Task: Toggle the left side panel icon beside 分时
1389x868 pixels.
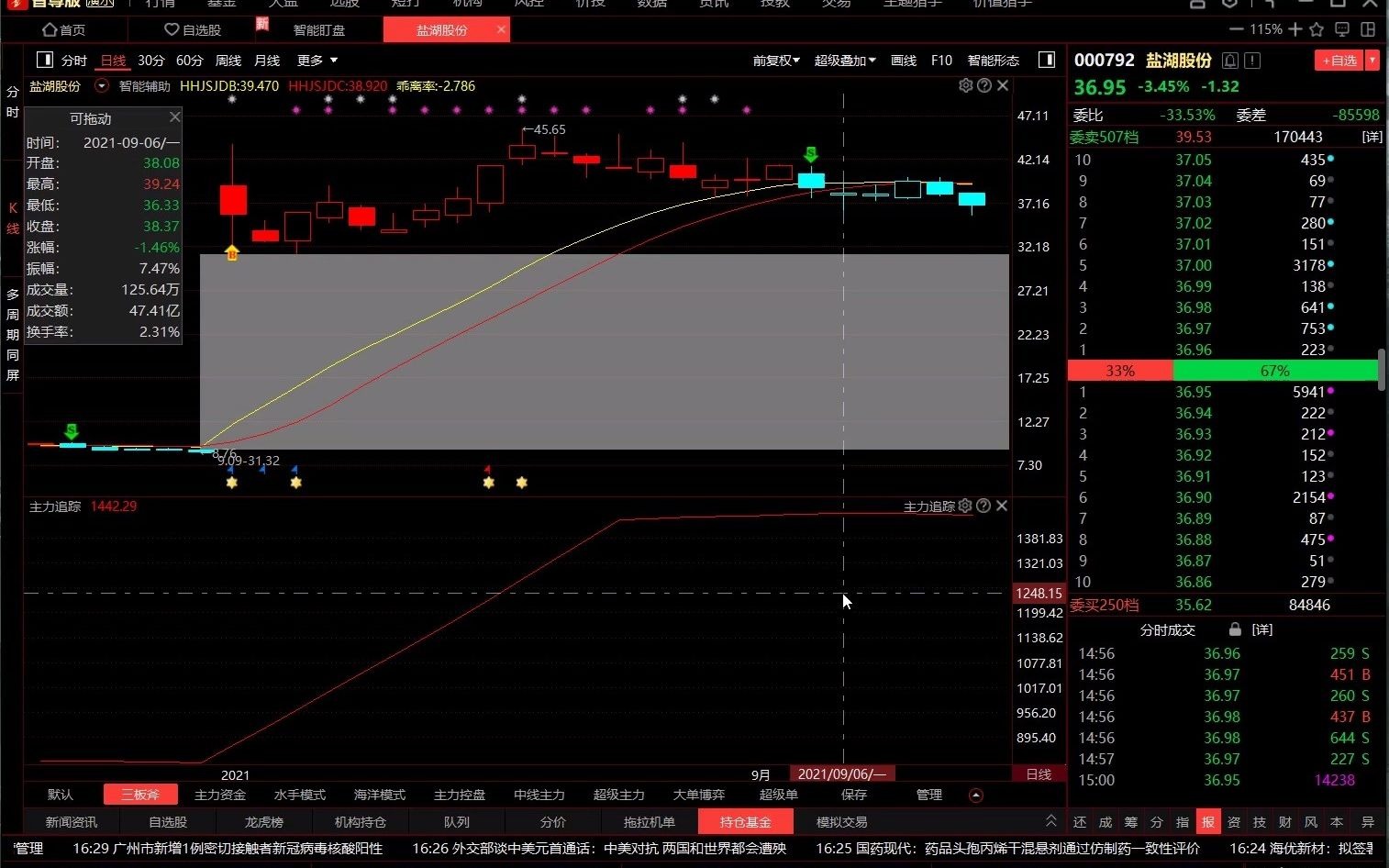Action: pyautogui.click(x=44, y=60)
